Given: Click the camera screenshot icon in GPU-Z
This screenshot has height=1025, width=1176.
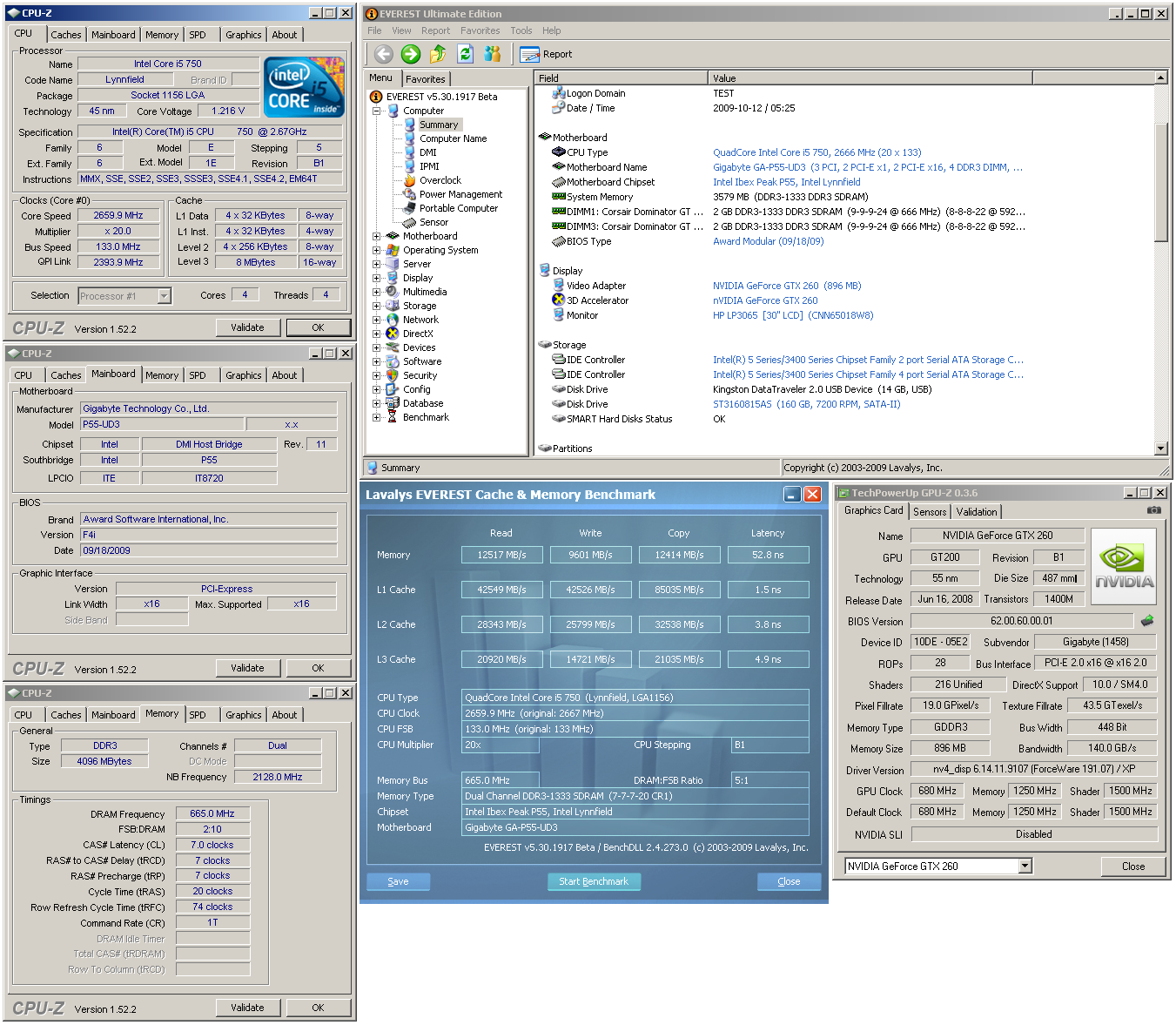Looking at the screenshot, I should point(1153,510).
